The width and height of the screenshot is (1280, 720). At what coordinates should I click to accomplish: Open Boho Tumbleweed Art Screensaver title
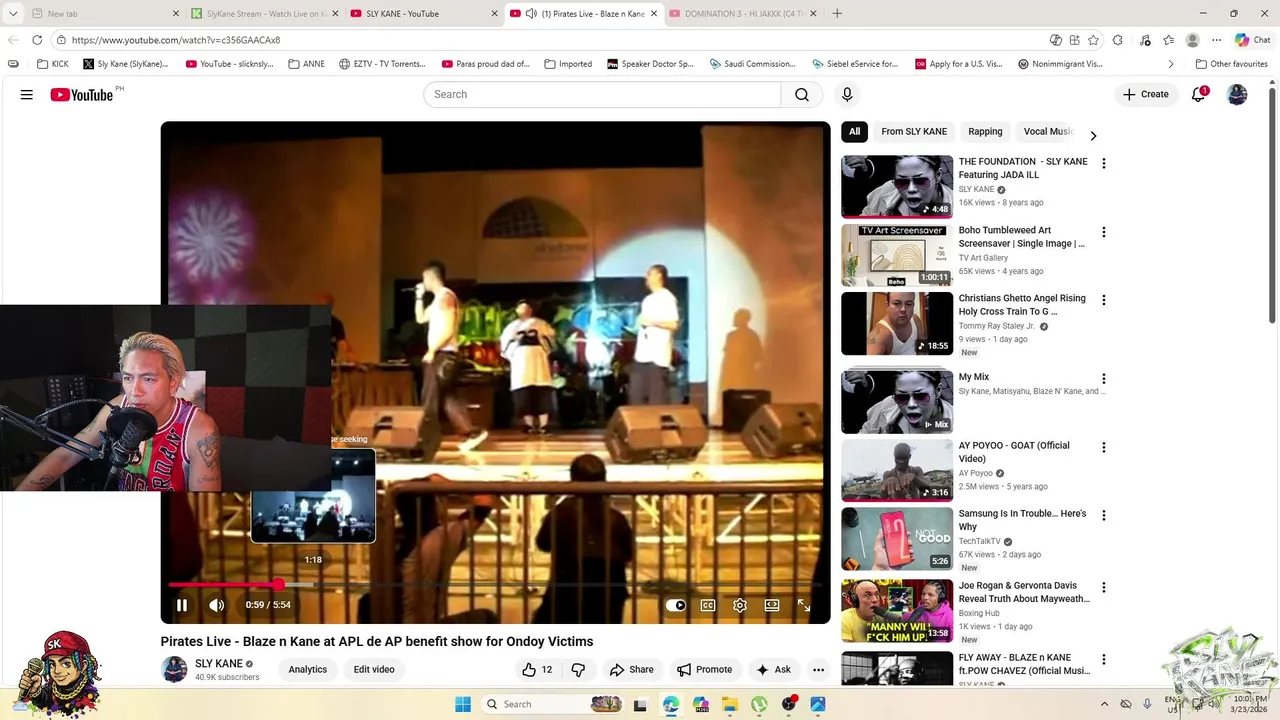tap(1021, 237)
